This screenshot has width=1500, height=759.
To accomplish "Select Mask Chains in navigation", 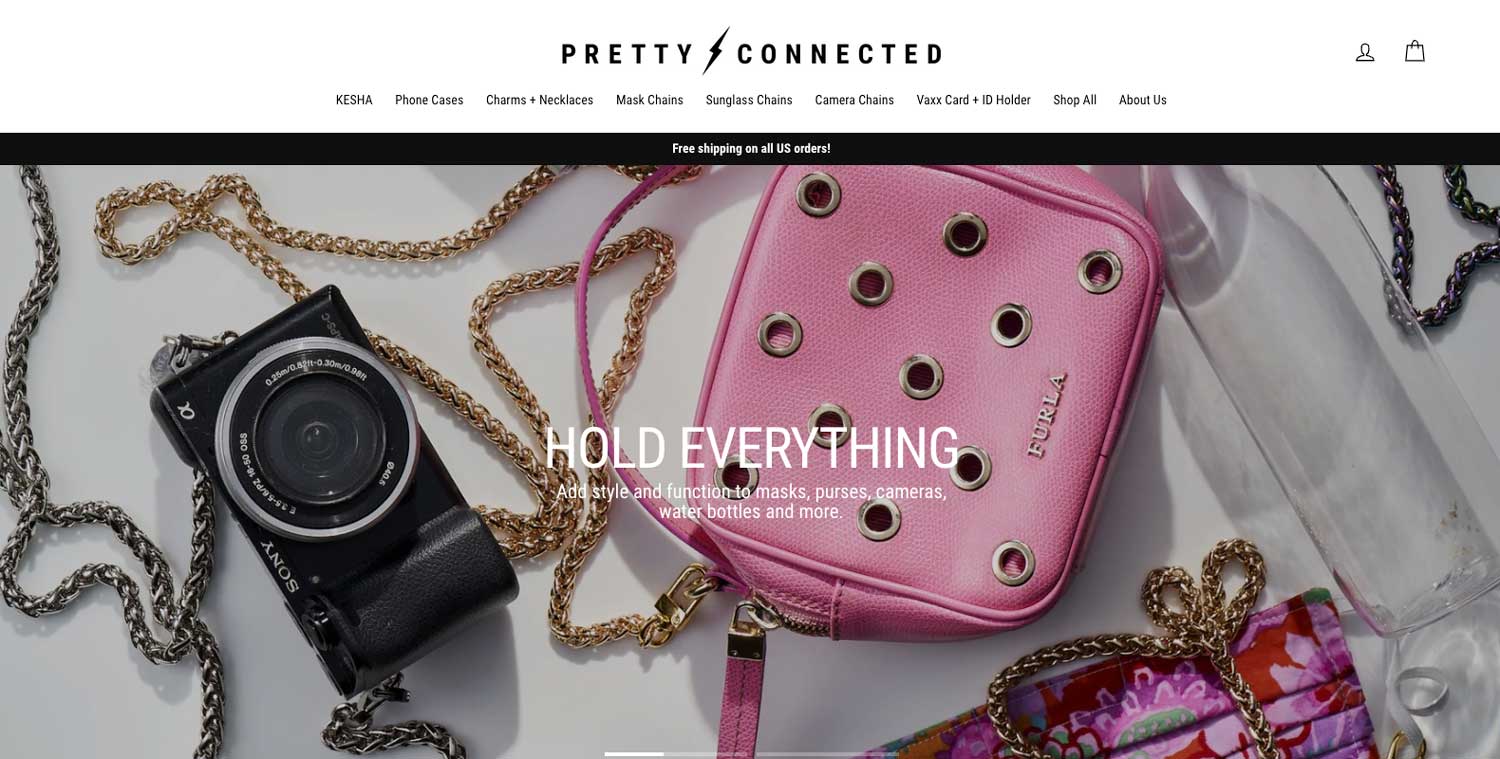I will click(650, 100).
